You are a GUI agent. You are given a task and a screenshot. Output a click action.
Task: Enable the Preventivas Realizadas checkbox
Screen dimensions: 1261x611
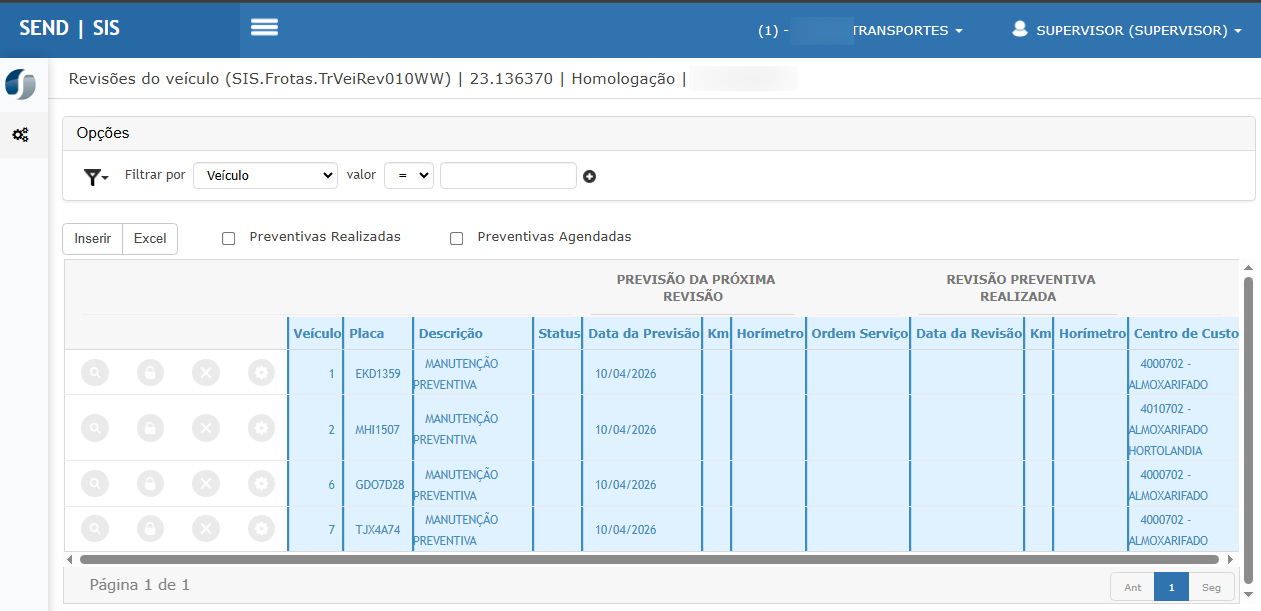pyautogui.click(x=228, y=238)
